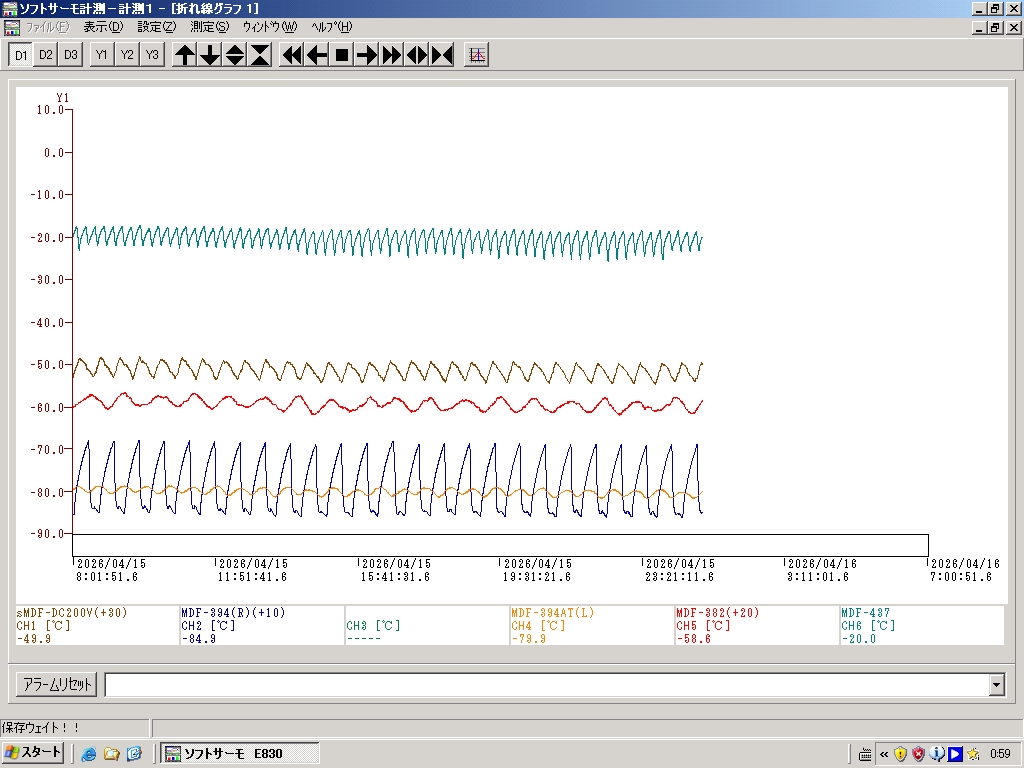Screen dimensions: 1024x768
Task: Toggle the D1 display button
Action: (x=21, y=55)
